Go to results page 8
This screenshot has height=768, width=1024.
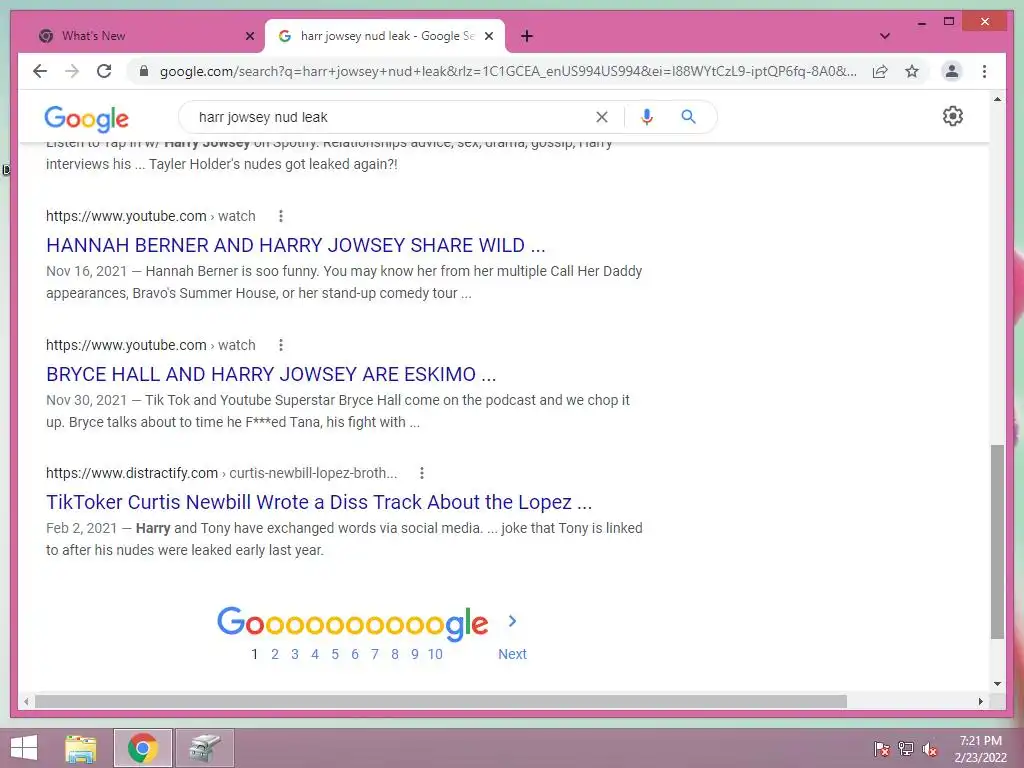point(394,654)
